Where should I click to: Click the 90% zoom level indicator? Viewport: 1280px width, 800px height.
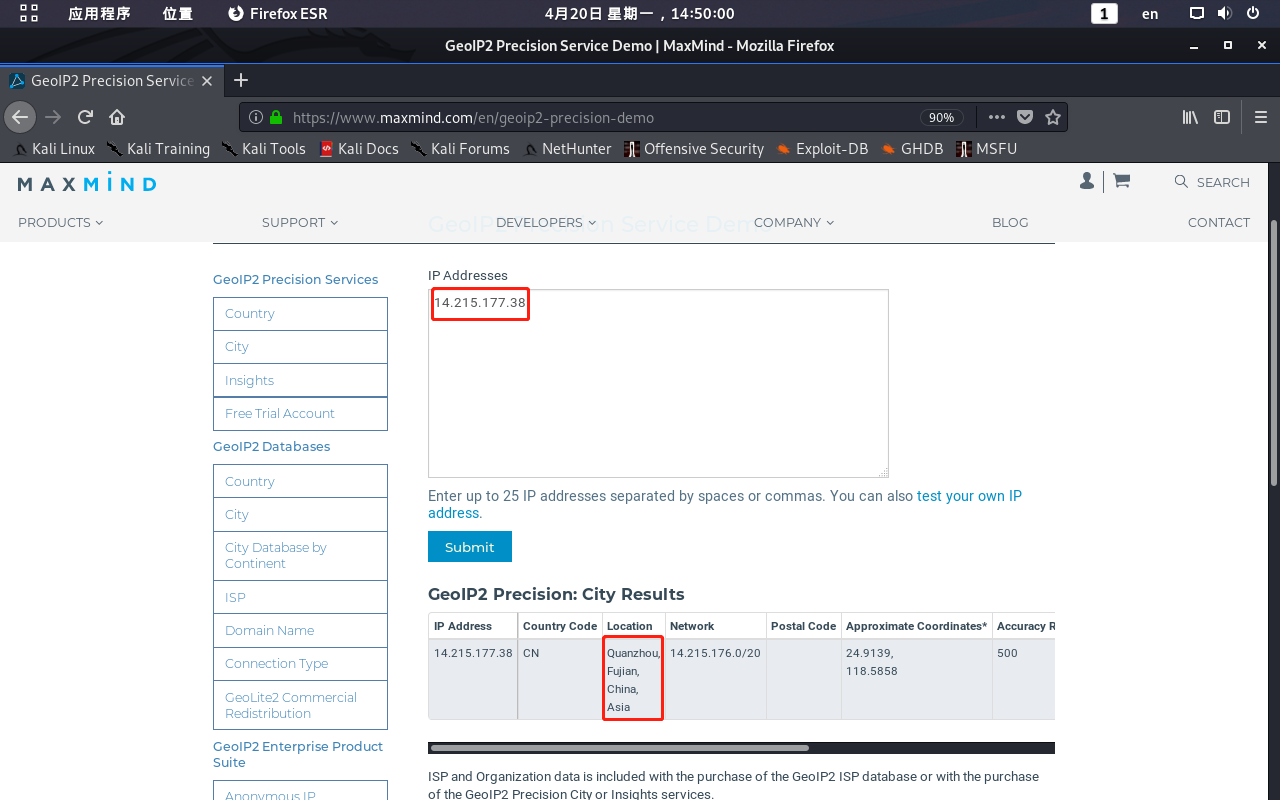coord(941,117)
